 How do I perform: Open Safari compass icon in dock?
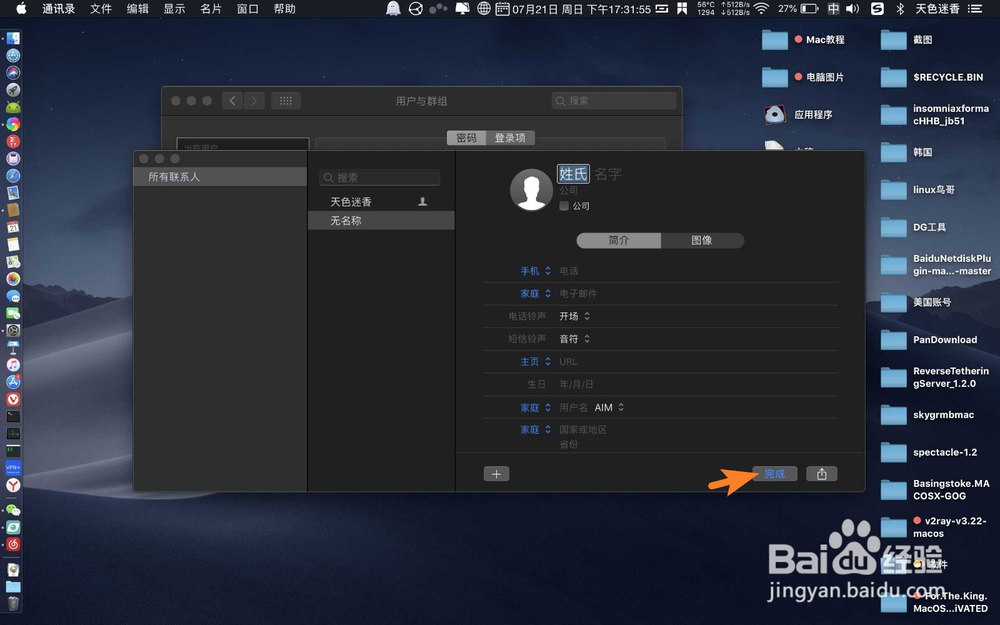point(13,175)
